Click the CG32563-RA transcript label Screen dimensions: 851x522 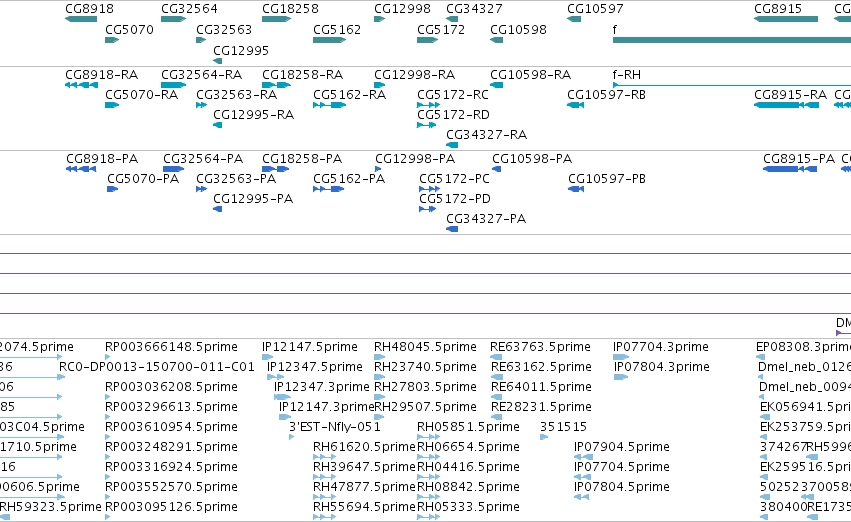237,95
